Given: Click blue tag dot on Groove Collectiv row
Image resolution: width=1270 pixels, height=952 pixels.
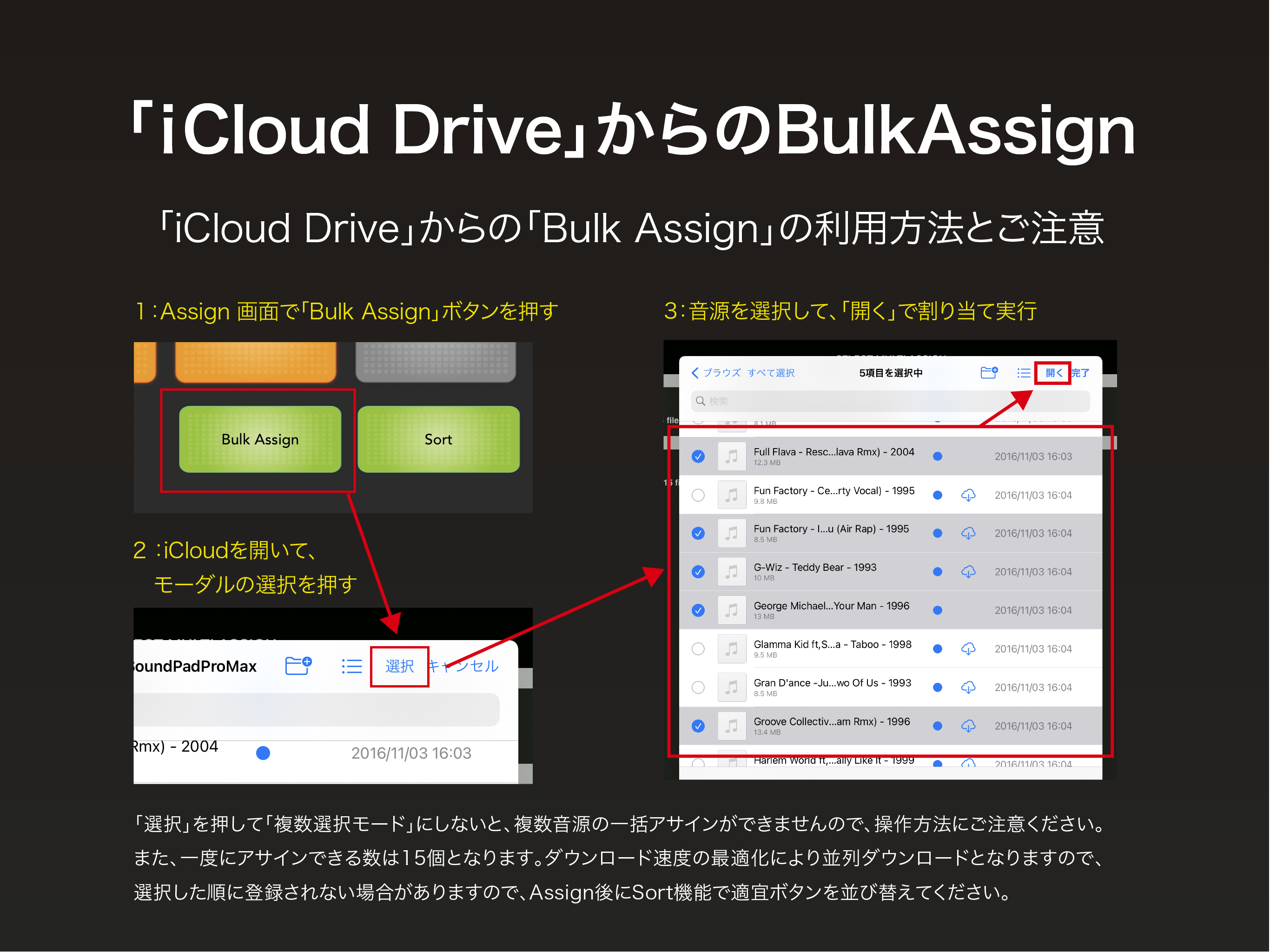Looking at the screenshot, I should tap(938, 726).
